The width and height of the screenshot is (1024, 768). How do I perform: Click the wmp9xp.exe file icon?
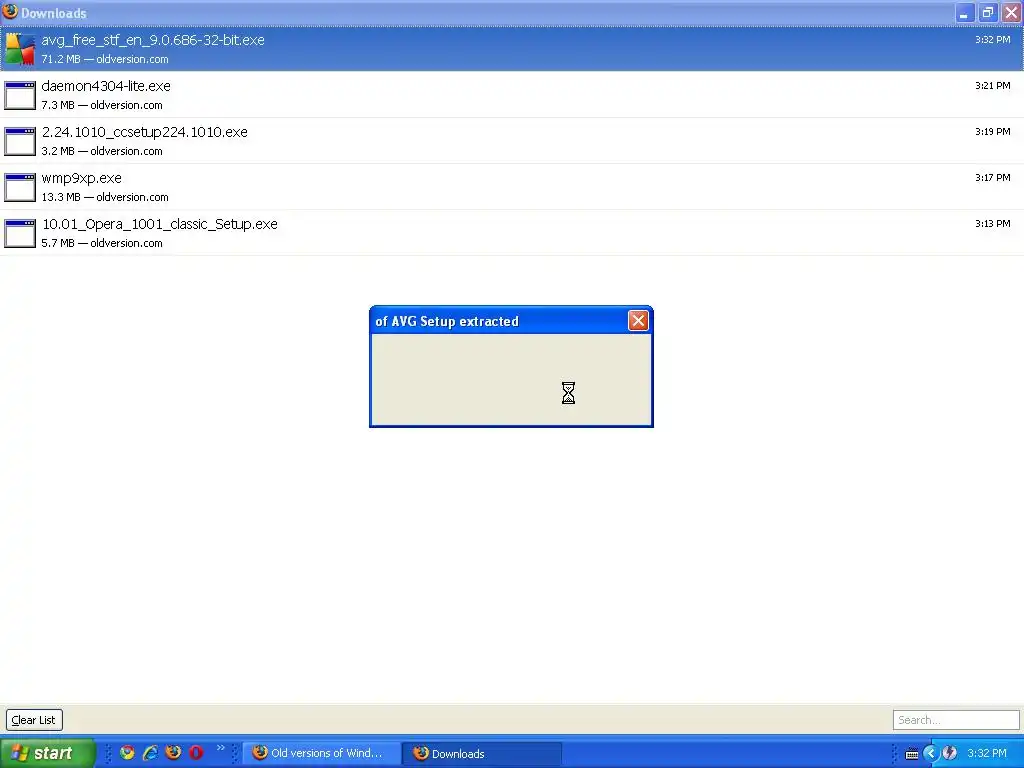20,187
